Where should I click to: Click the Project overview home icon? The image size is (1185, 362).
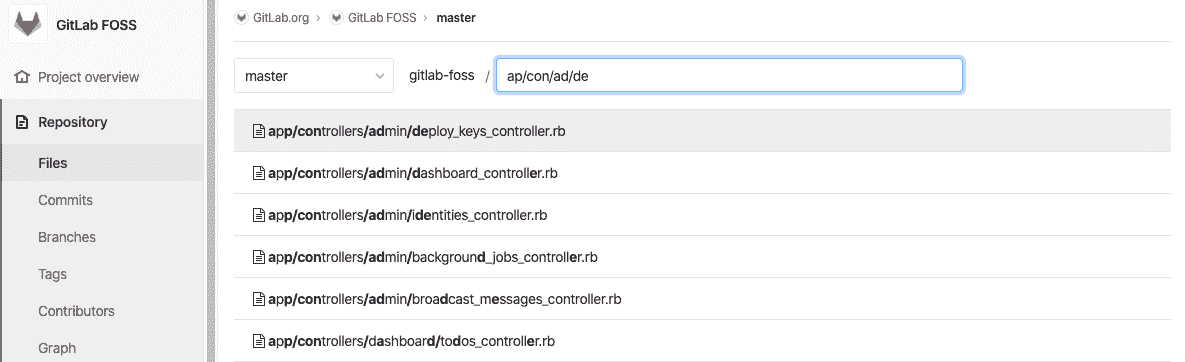pos(23,77)
